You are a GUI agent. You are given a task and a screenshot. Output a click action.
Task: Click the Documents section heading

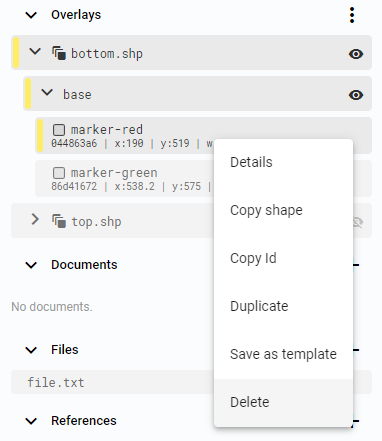(x=84, y=265)
